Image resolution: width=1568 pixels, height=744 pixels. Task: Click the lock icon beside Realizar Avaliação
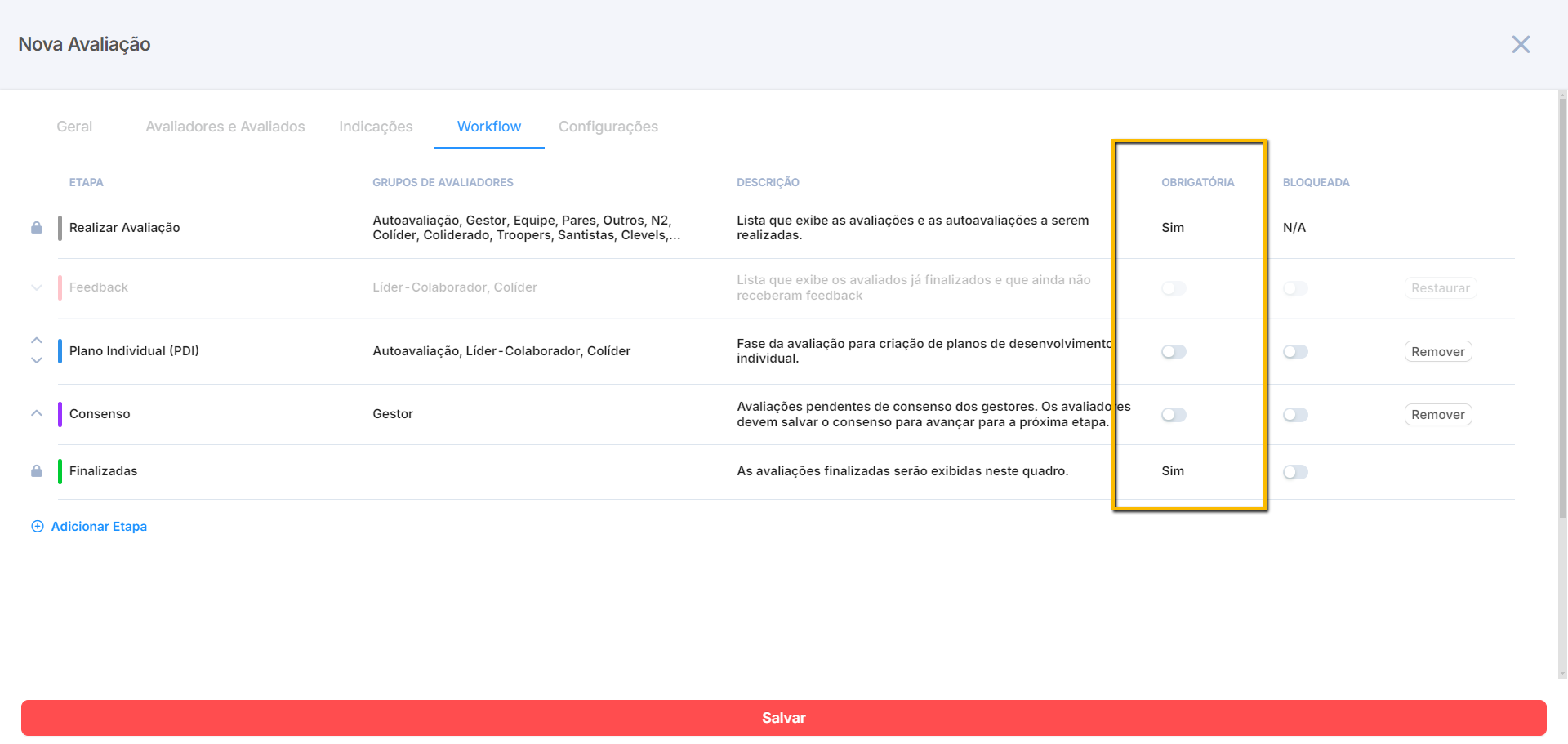point(37,228)
